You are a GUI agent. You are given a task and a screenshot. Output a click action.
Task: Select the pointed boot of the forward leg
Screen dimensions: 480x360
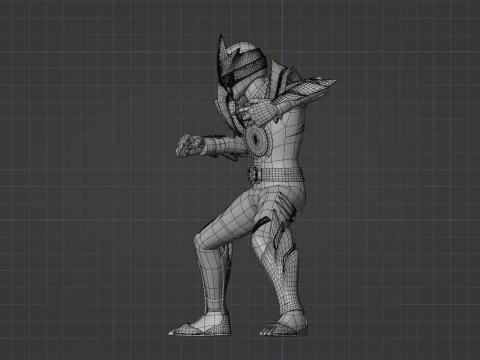(199, 325)
